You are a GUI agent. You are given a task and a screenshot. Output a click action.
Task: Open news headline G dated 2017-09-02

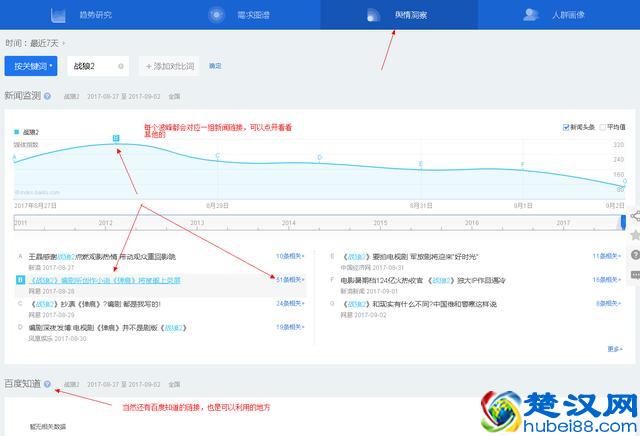(x=419, y=304)
